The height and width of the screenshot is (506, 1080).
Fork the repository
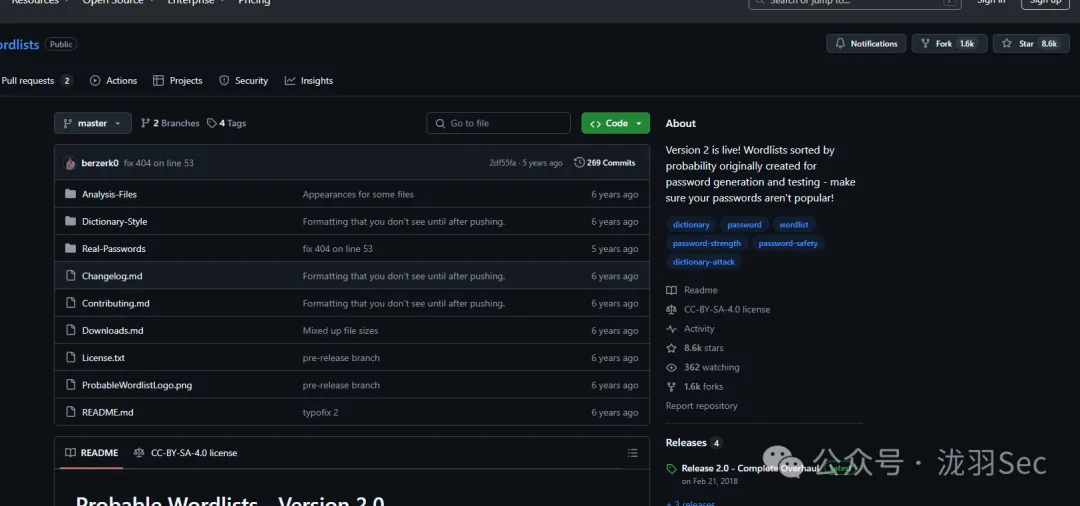[949, 43]
